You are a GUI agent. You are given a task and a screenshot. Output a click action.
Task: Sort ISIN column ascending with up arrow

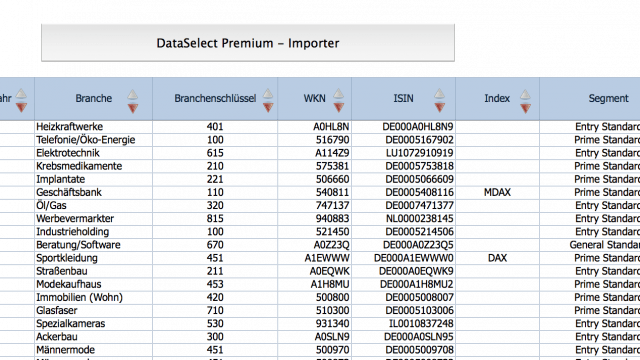(x=439, y=93)
